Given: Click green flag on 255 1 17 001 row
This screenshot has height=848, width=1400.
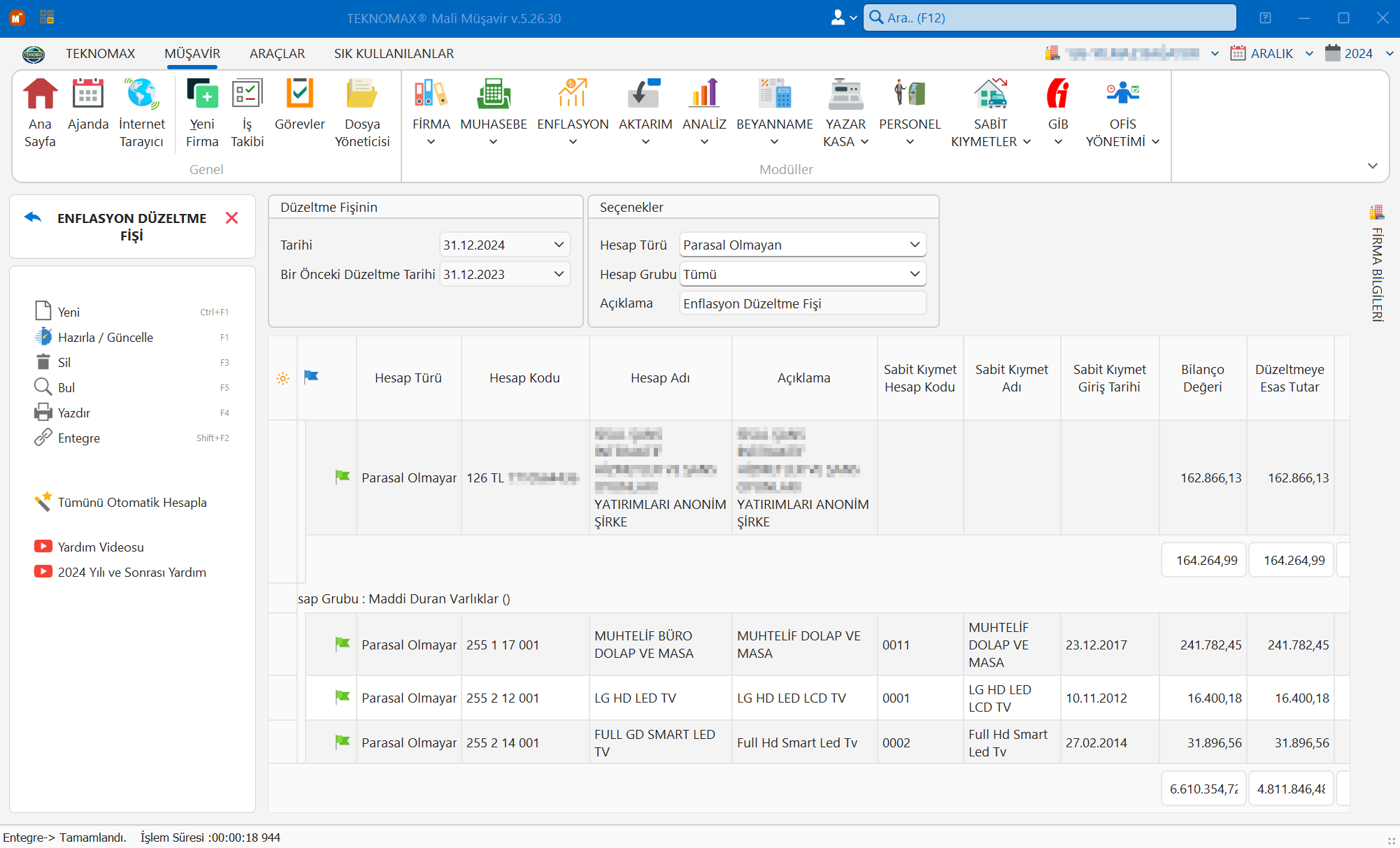Looking at the screenshot, I should (x=343, y=644).
